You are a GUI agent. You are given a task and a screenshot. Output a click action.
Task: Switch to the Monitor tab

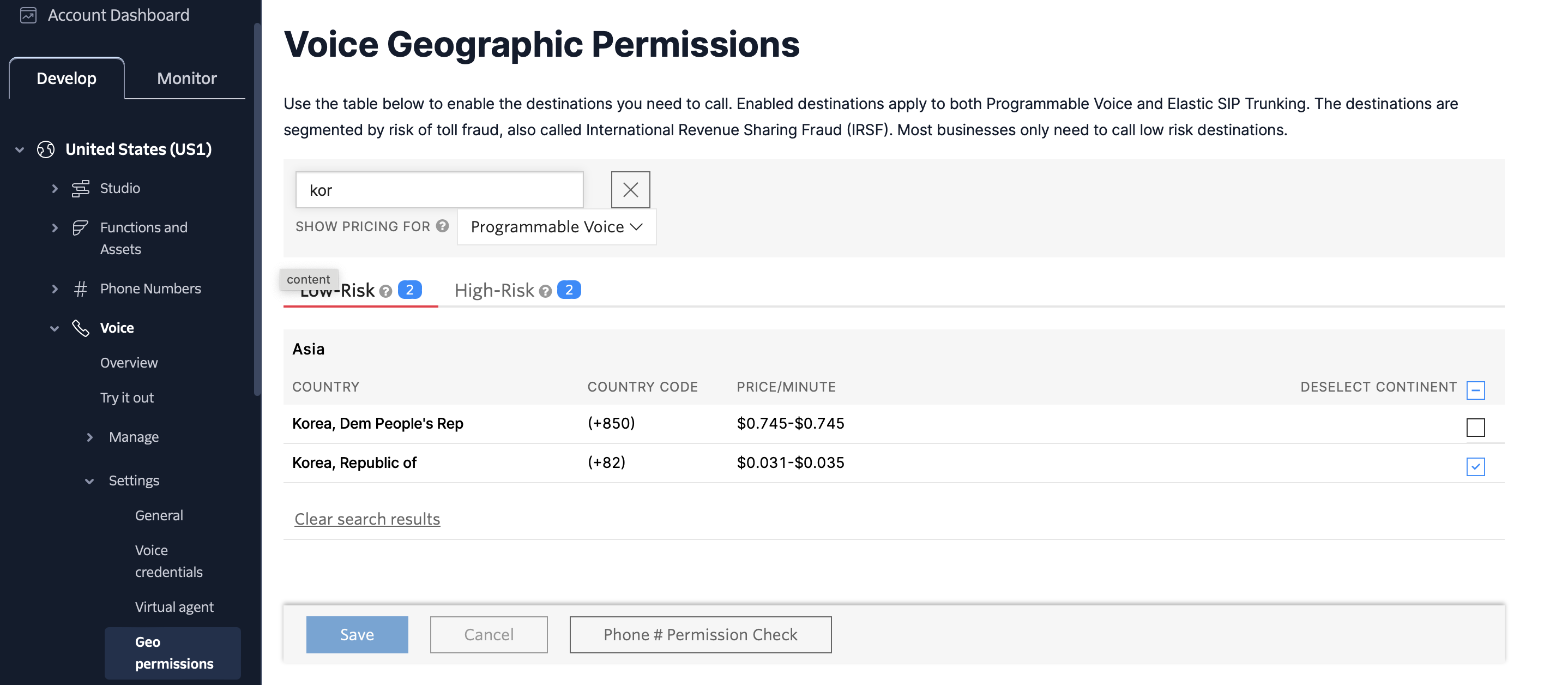[x=186, y=78]
